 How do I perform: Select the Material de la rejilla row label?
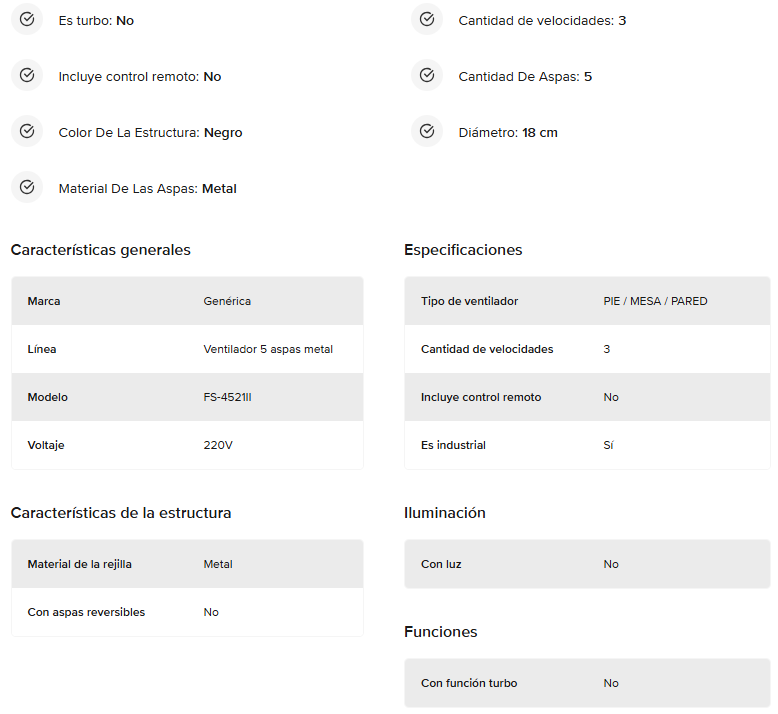tap(79, 564)
